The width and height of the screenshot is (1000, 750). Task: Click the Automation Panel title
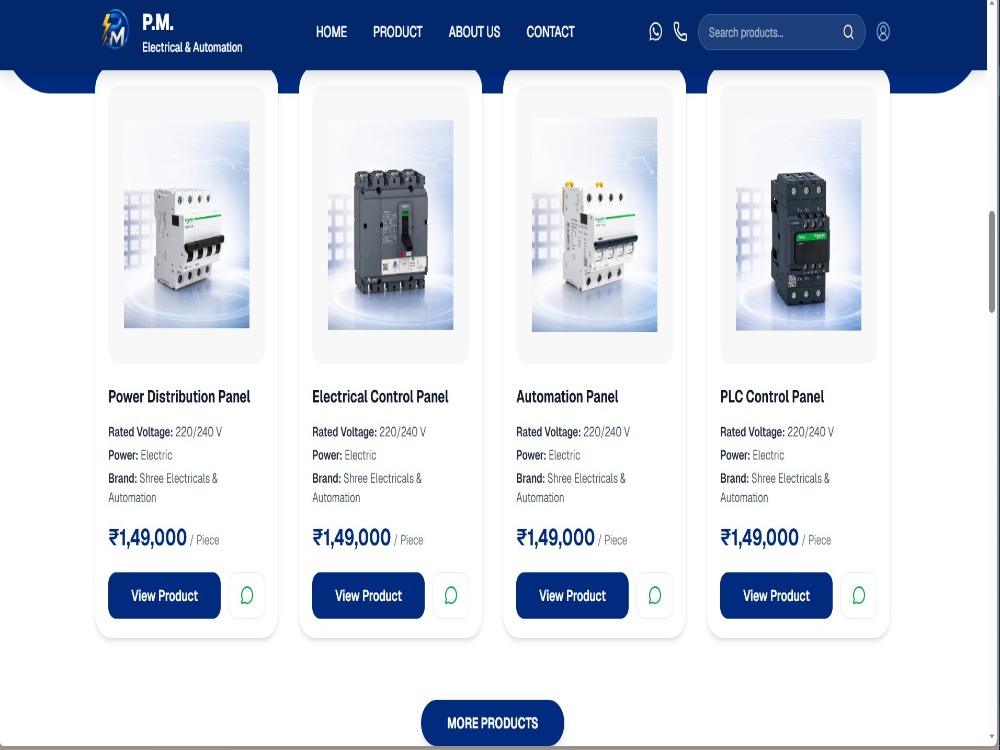click(567, 397)
